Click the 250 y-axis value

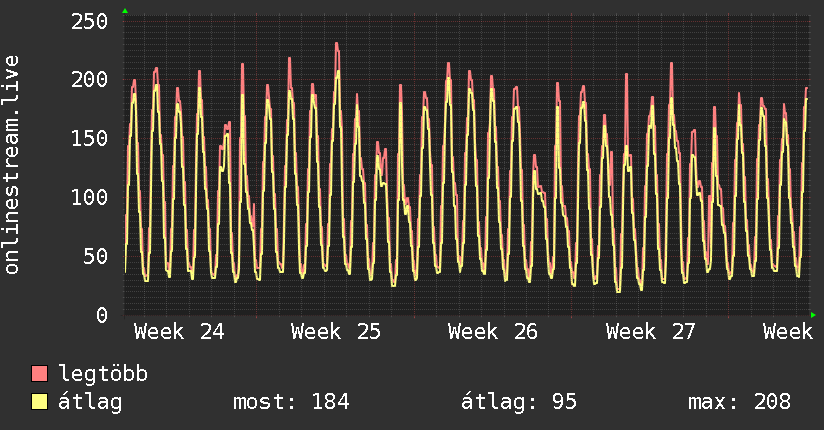[89, 22]
